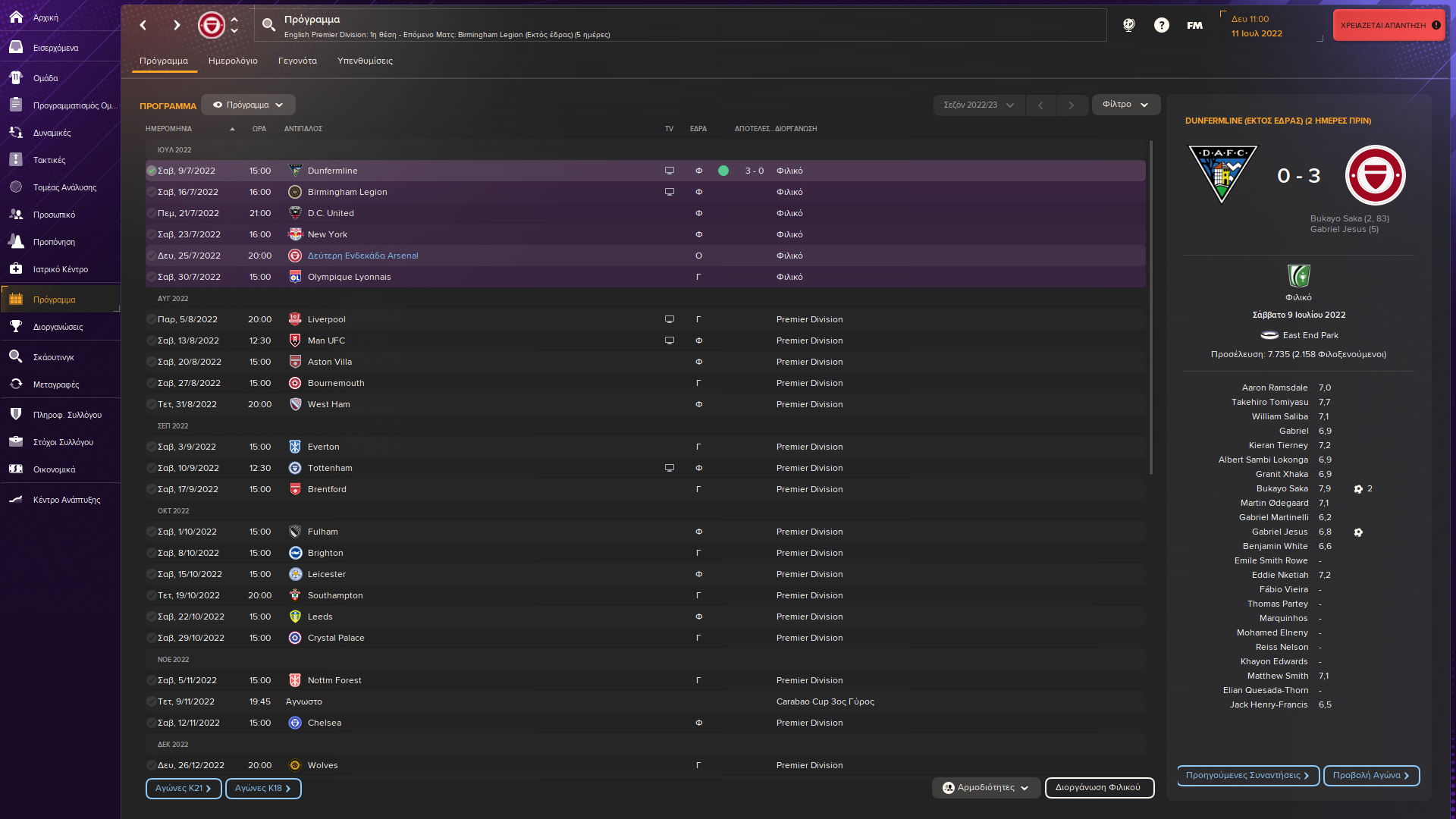Switch to the Πρόγραμμα tab
Screen dimensions: 1456x819
click(x=164, y=61)
